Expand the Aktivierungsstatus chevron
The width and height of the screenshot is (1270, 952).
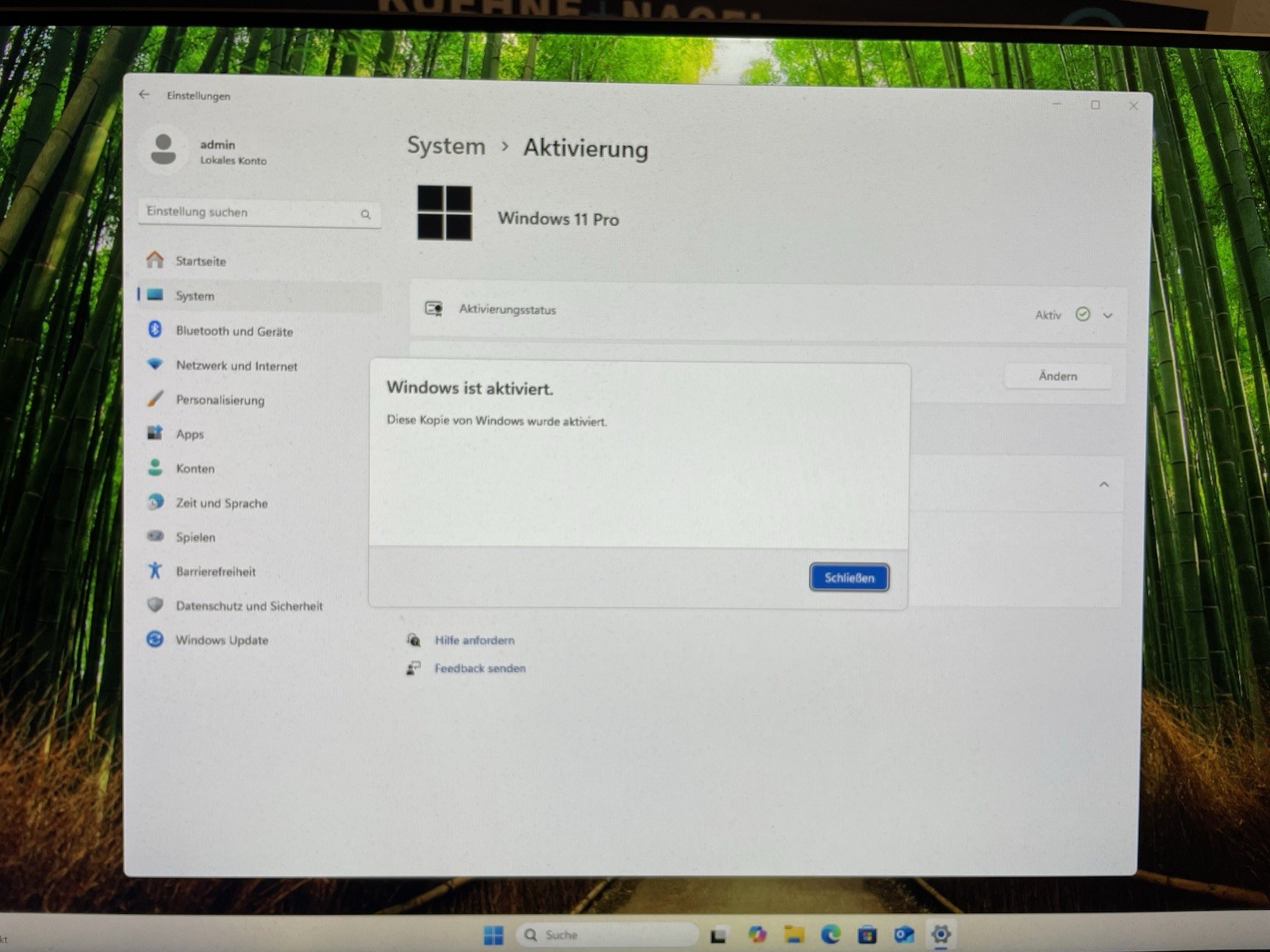(x=1108, y=316)
